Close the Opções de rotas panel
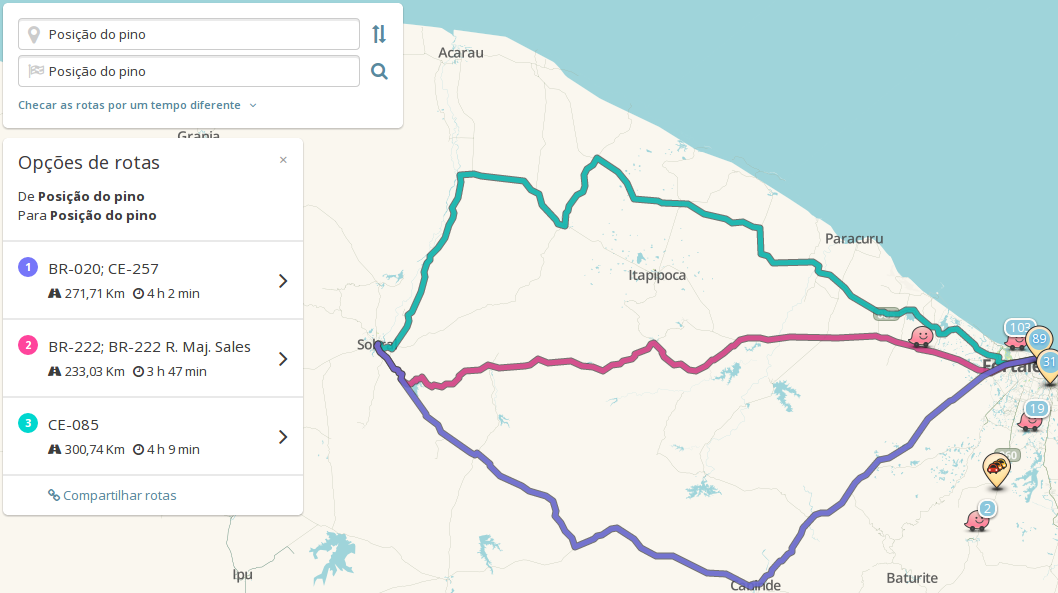The width and height of the screenshot is (1058, 593). 283,160
